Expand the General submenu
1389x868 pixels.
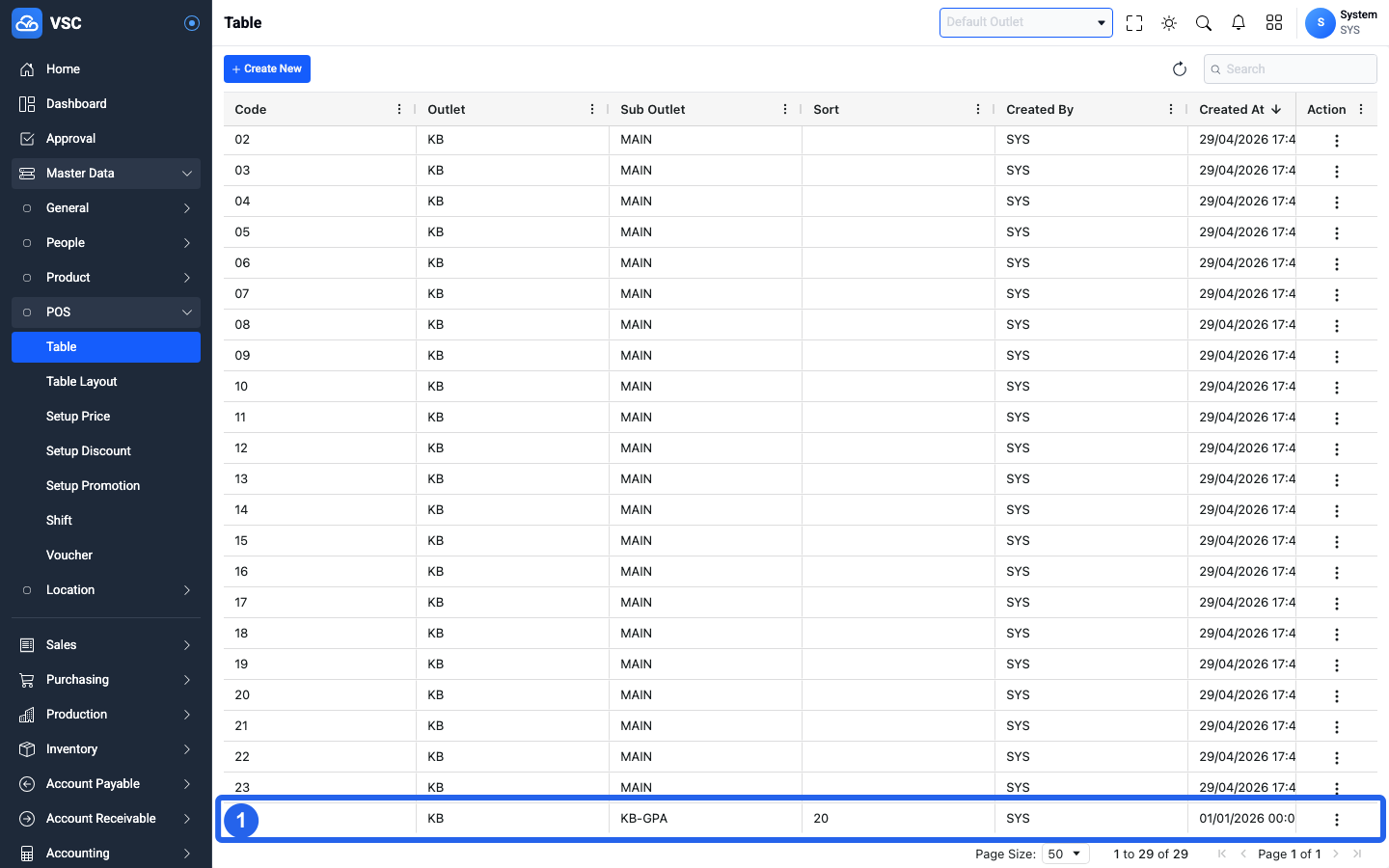click(106, 208)
